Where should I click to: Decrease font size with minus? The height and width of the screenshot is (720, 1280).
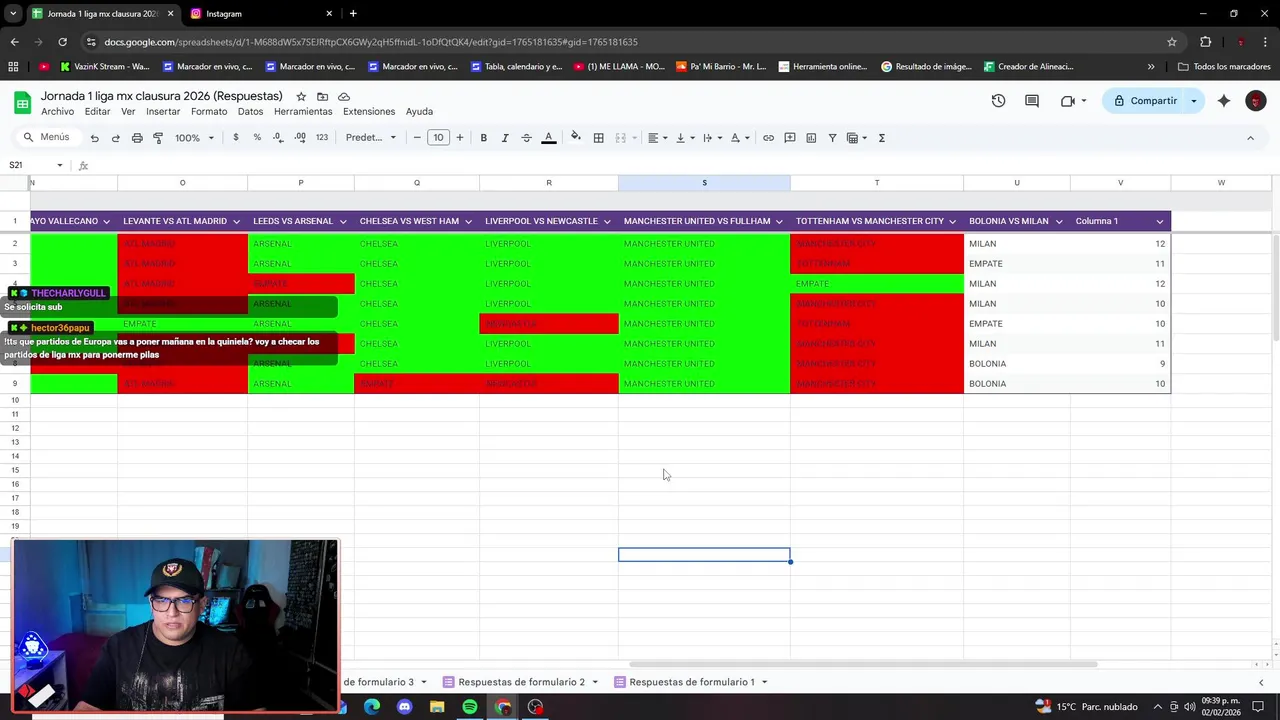417,138
